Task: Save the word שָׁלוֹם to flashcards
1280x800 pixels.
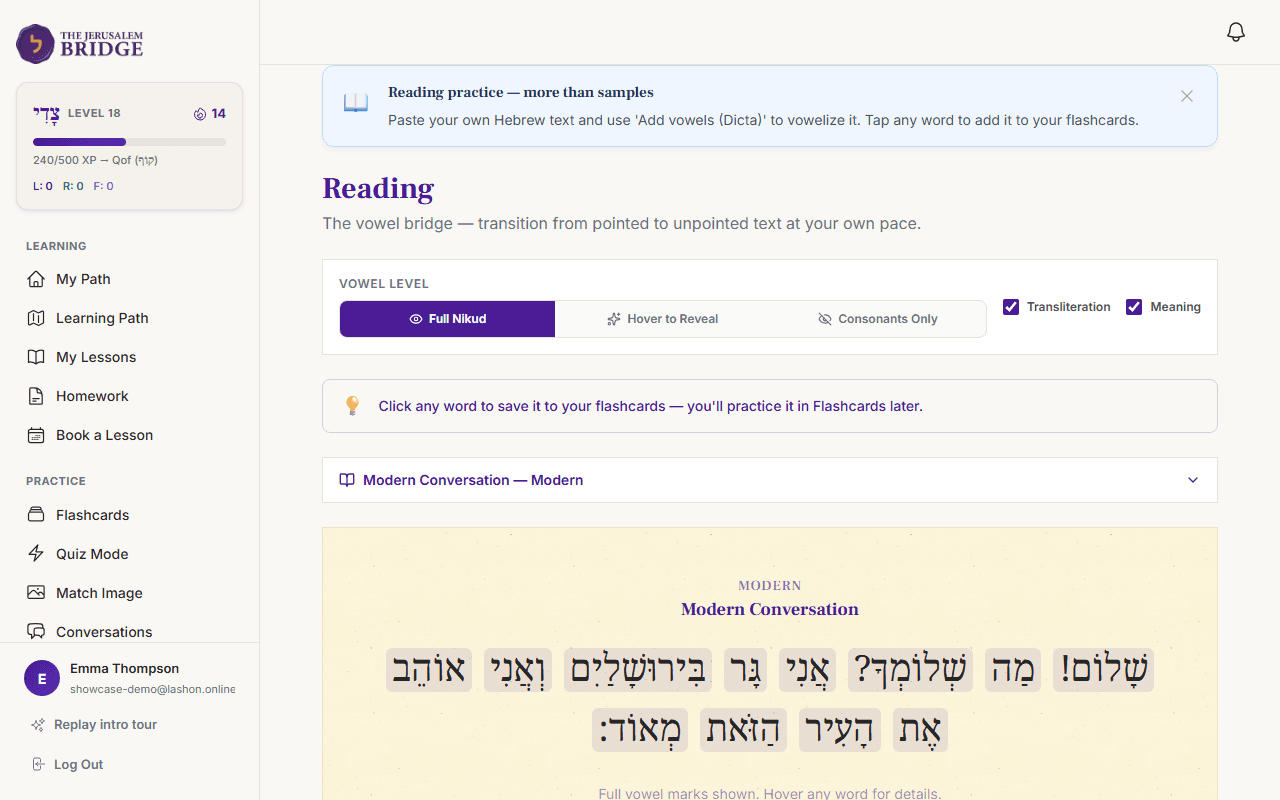Action: tap(1104, 670)
